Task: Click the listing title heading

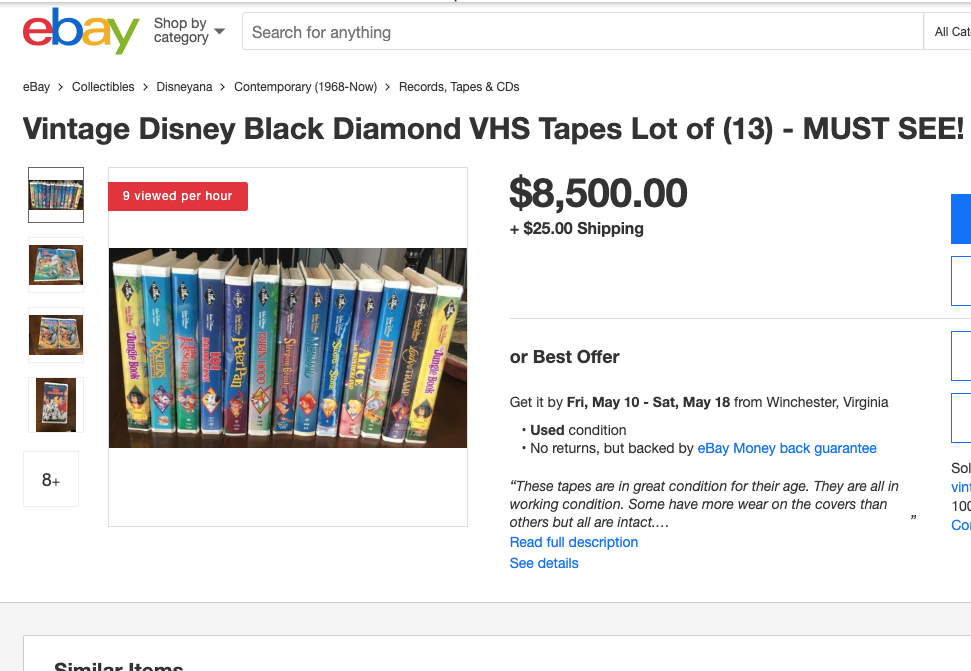Action: click(493, 129)
